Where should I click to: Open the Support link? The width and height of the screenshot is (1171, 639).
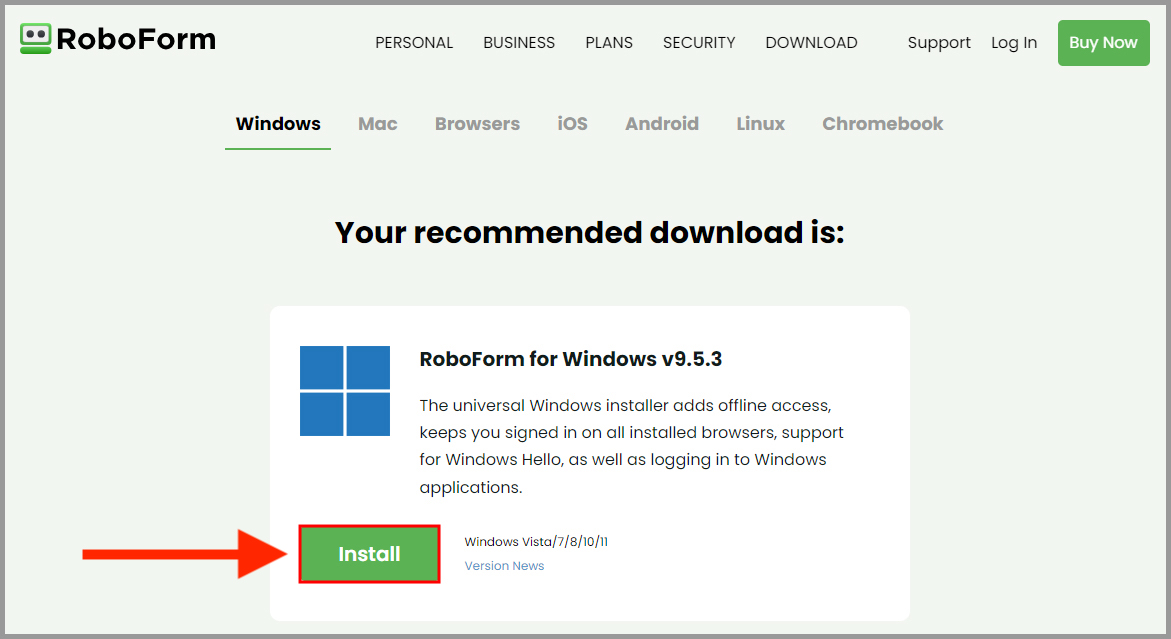pyautogui.click(x=939, y=43)
